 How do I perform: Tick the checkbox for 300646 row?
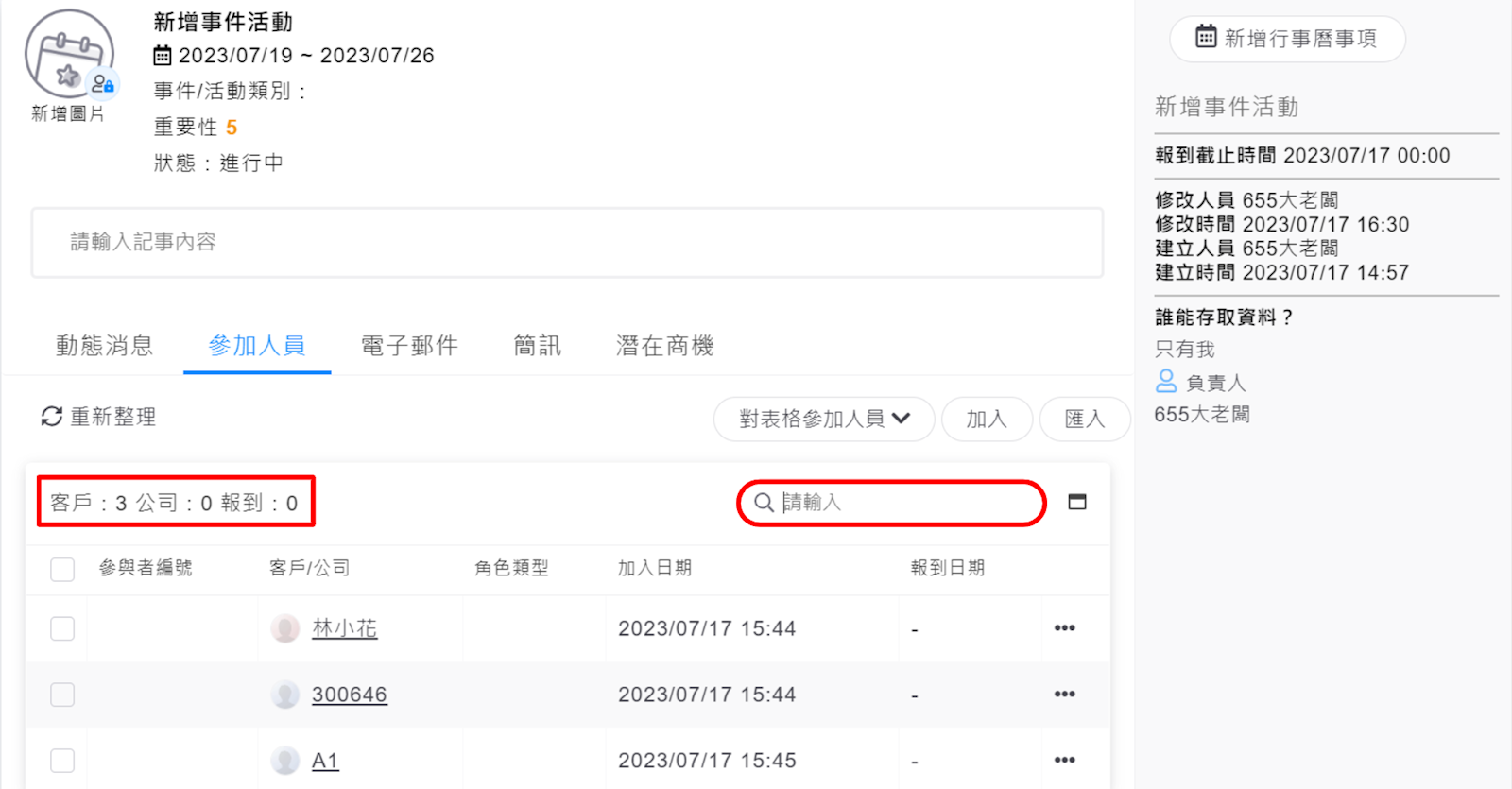62,695
